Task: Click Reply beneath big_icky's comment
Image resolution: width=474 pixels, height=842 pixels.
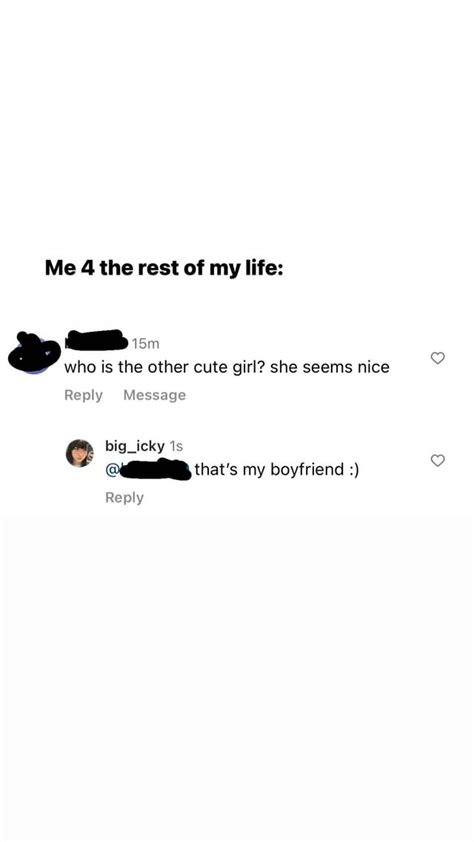Action: pyautogui.click(x=125, y=497)
